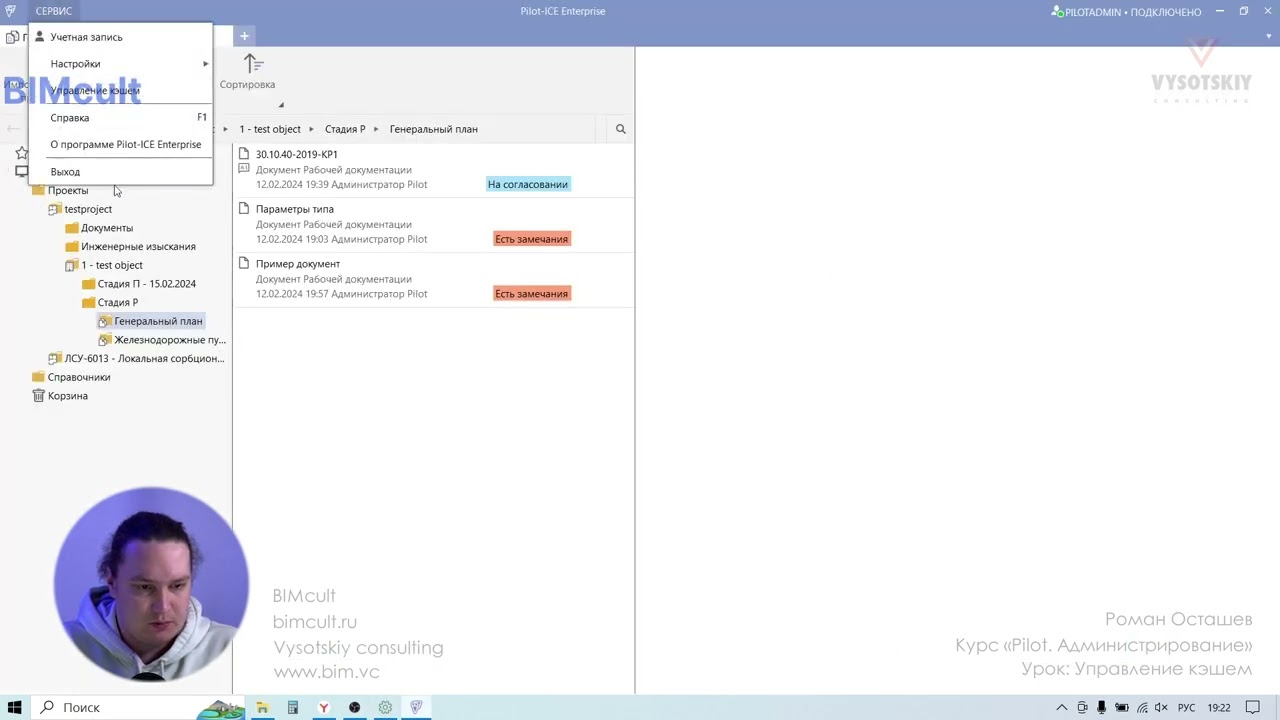Click the Pilot-ICE logo in the title bar
Viewport: 1280px width, 720px height.
[x=11, y=11]
